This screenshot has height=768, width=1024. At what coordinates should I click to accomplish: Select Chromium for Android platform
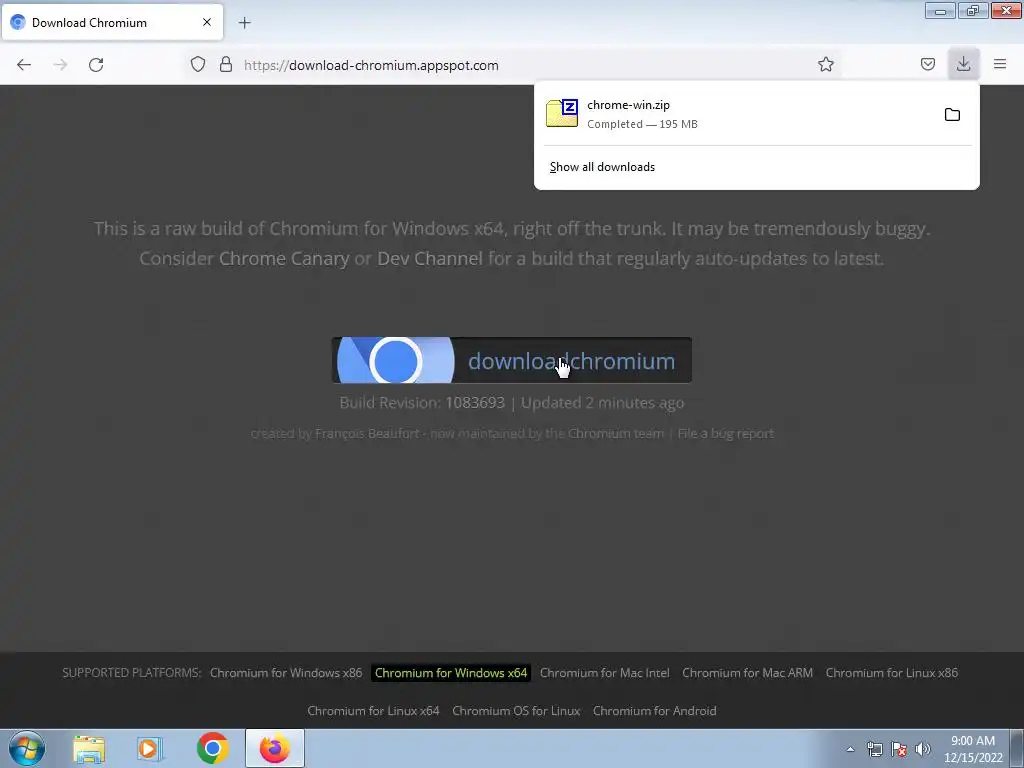pyautogui.click(x=654, y=711)
